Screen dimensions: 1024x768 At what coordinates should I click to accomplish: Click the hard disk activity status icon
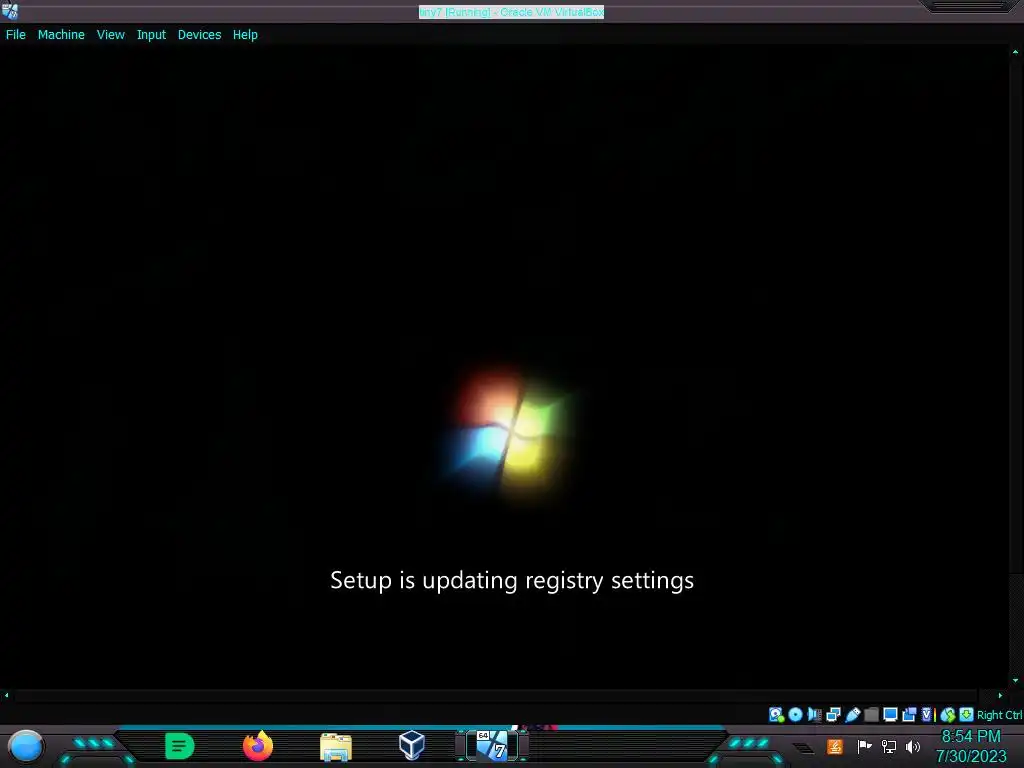point(776,714)
